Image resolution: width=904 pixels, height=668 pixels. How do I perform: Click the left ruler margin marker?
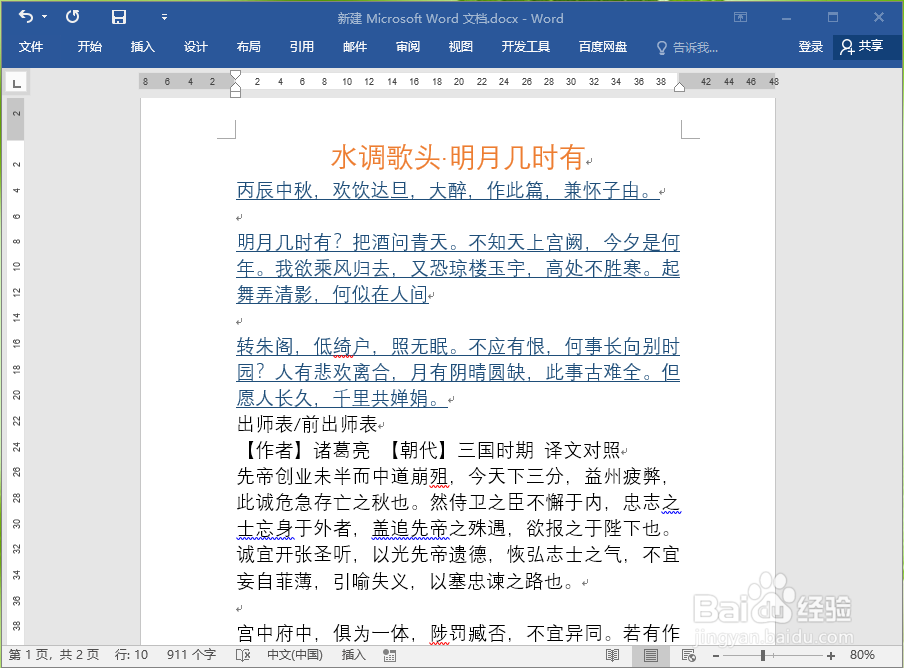click(235, 81)
